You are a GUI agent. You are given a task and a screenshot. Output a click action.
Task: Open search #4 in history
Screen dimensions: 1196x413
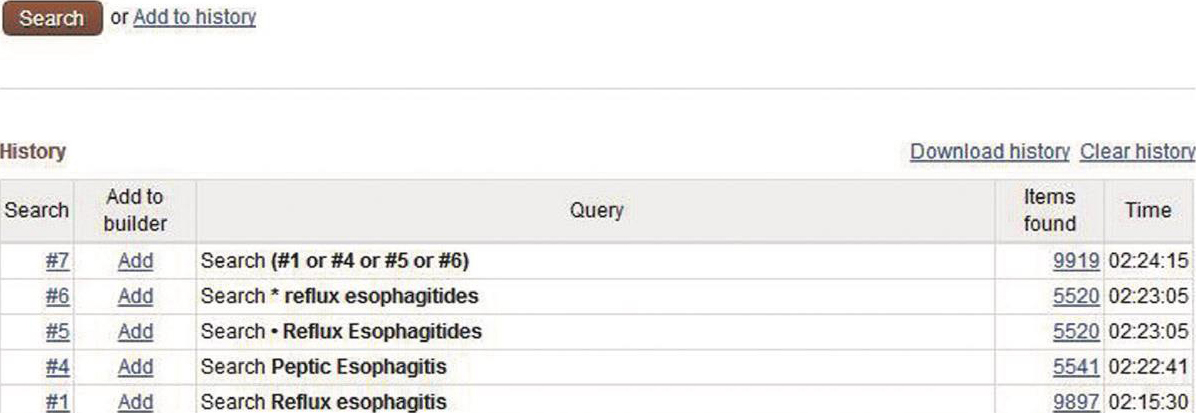coord(57,367)
